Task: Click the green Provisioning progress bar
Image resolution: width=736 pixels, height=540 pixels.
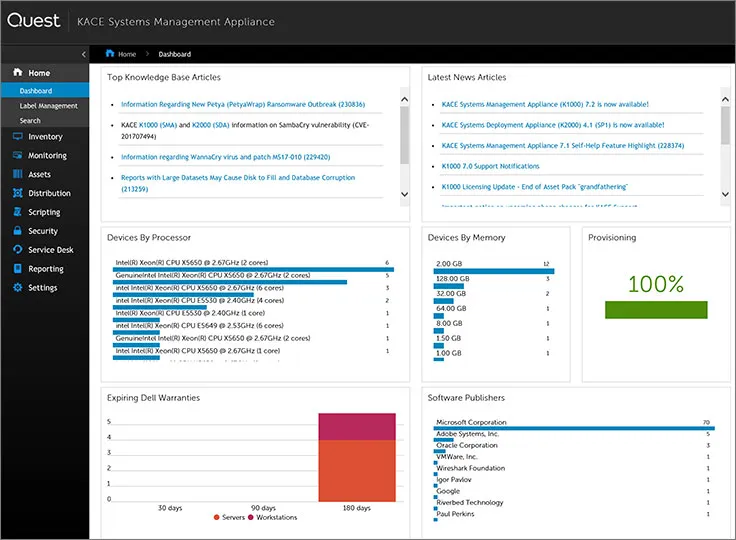Action: [656, 310]
